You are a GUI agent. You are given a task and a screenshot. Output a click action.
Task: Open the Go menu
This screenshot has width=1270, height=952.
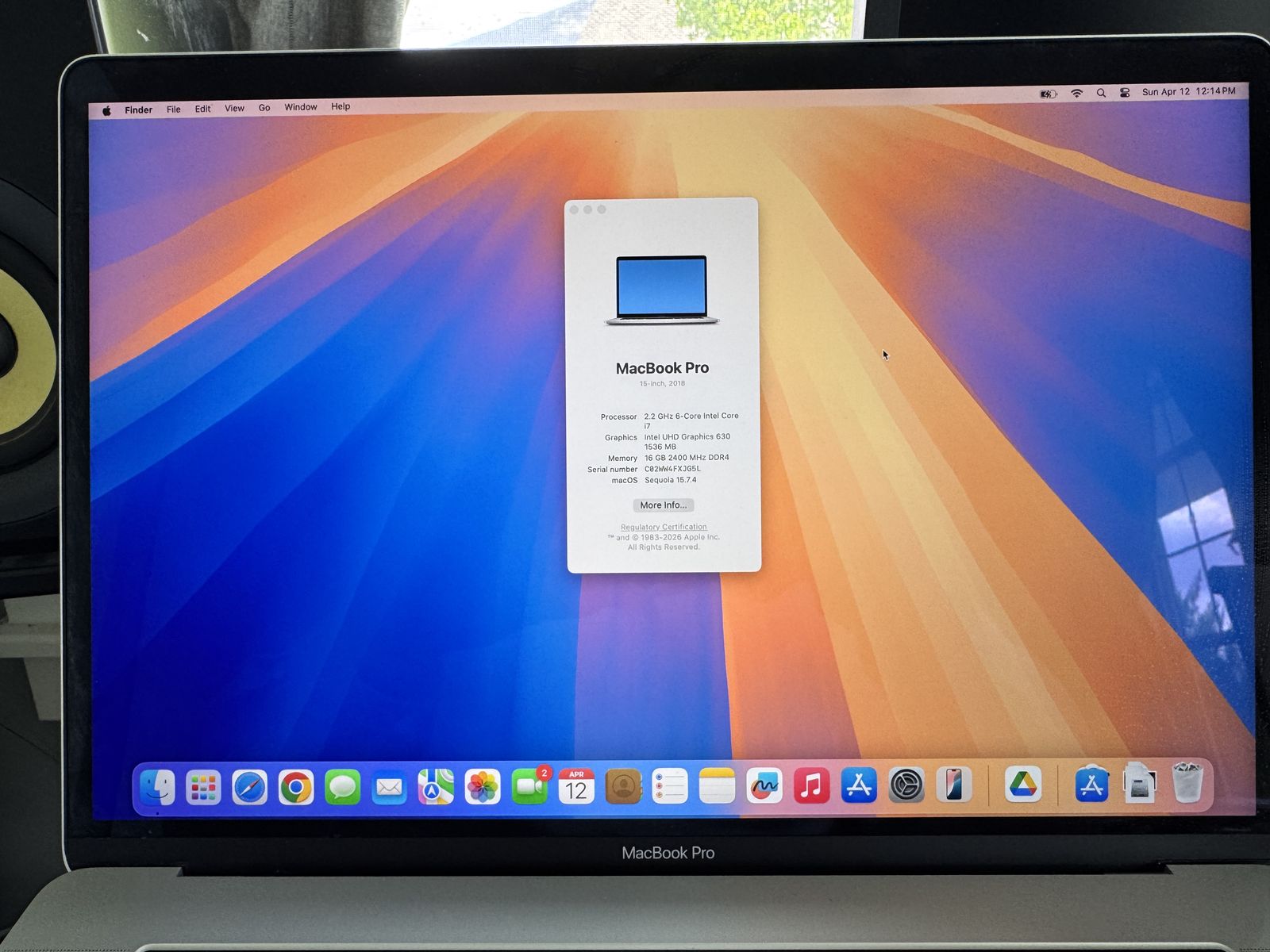264,108
